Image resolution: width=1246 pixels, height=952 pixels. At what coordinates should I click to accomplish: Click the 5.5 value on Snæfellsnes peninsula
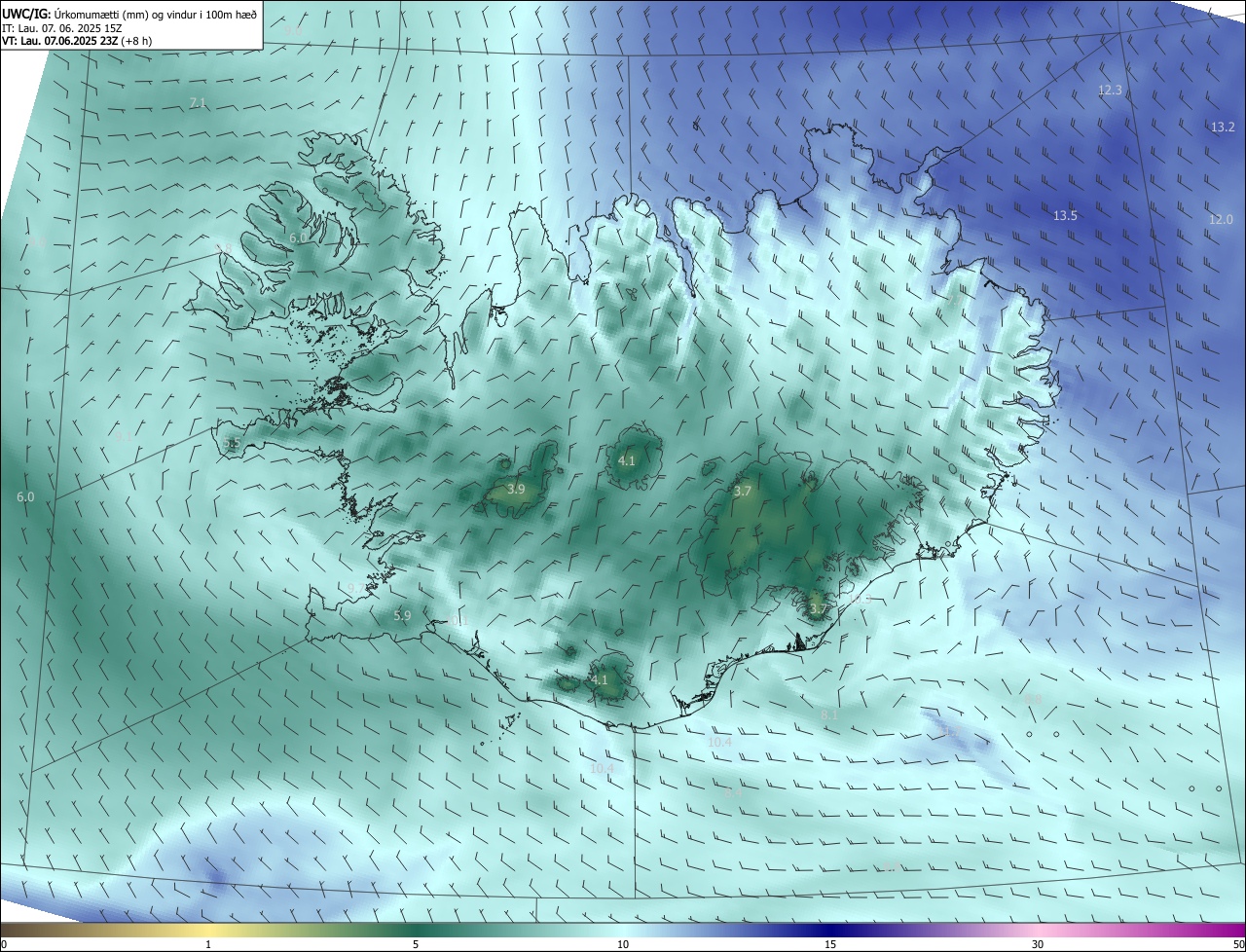(x=232, y=443)
